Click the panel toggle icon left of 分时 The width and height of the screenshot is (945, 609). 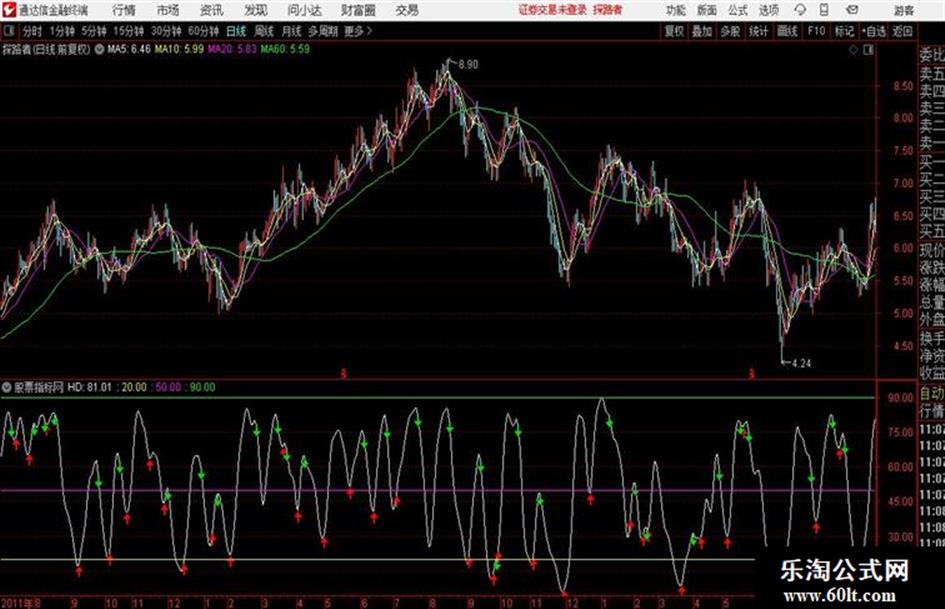8,31
